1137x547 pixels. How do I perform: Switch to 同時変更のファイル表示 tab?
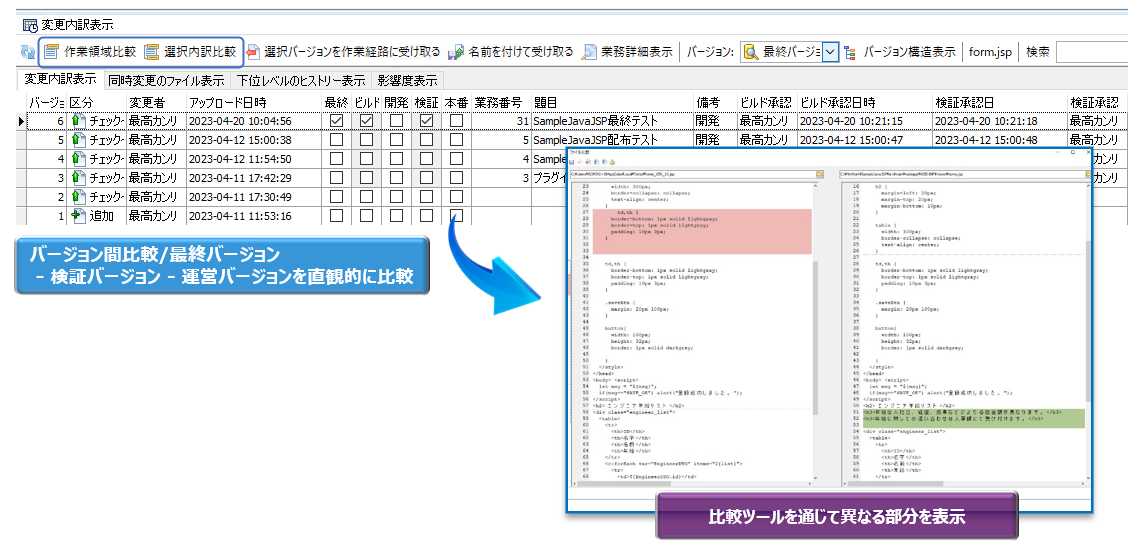[x=166, y=80]
